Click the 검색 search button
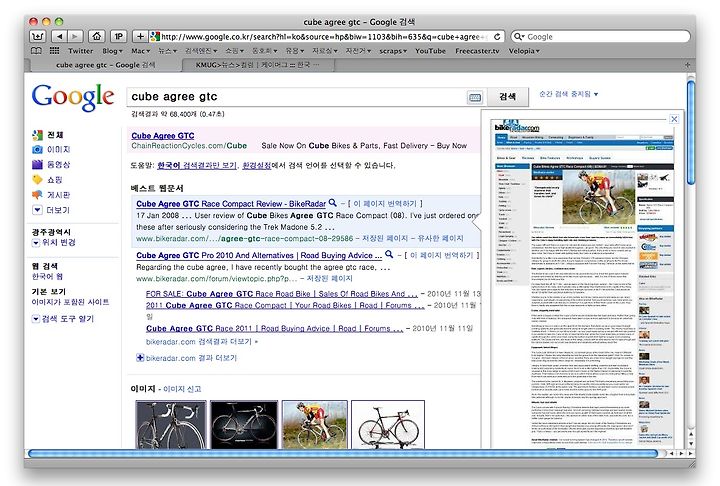The height and width of the screenshot is (486, 720). coord(507,96)
